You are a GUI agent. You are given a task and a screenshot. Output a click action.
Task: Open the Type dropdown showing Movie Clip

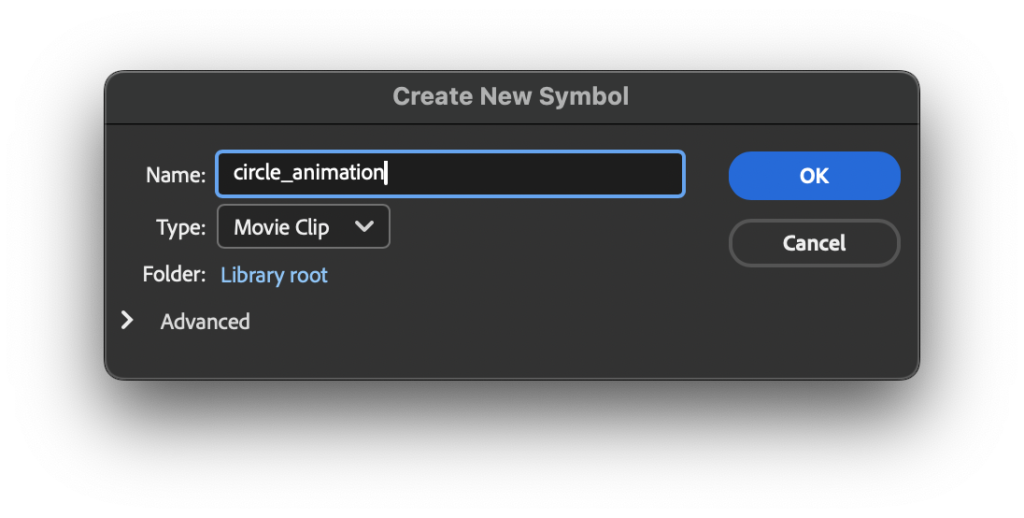303,227
